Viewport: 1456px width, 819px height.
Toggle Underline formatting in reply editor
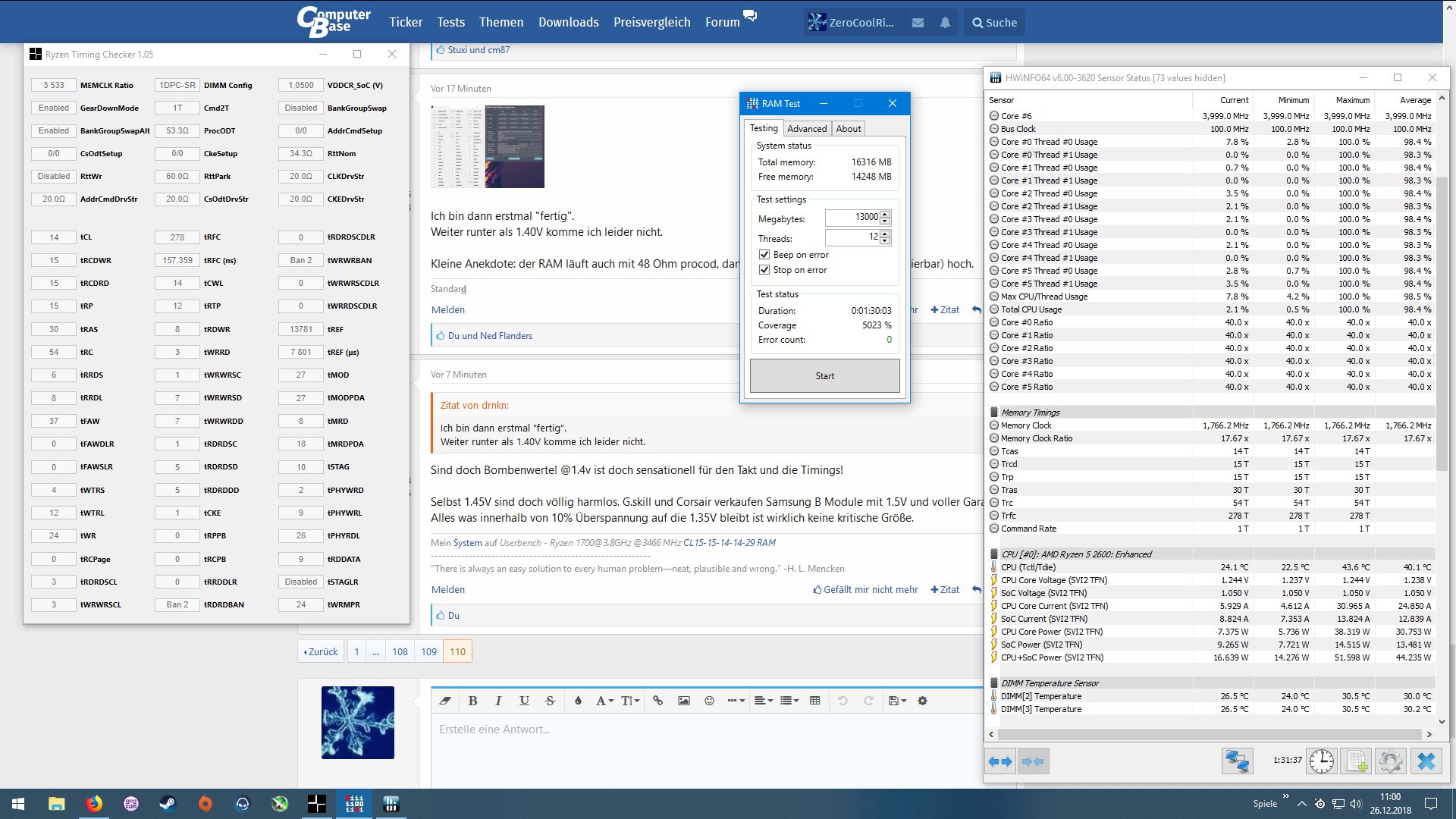tap(524, 701)
